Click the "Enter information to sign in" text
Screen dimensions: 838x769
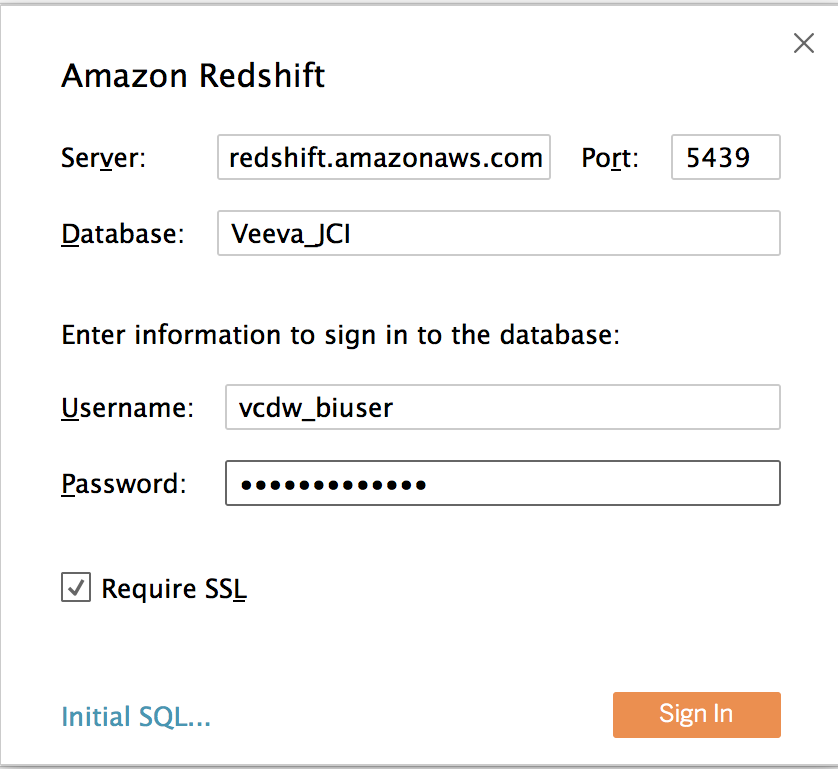(341, 334)
